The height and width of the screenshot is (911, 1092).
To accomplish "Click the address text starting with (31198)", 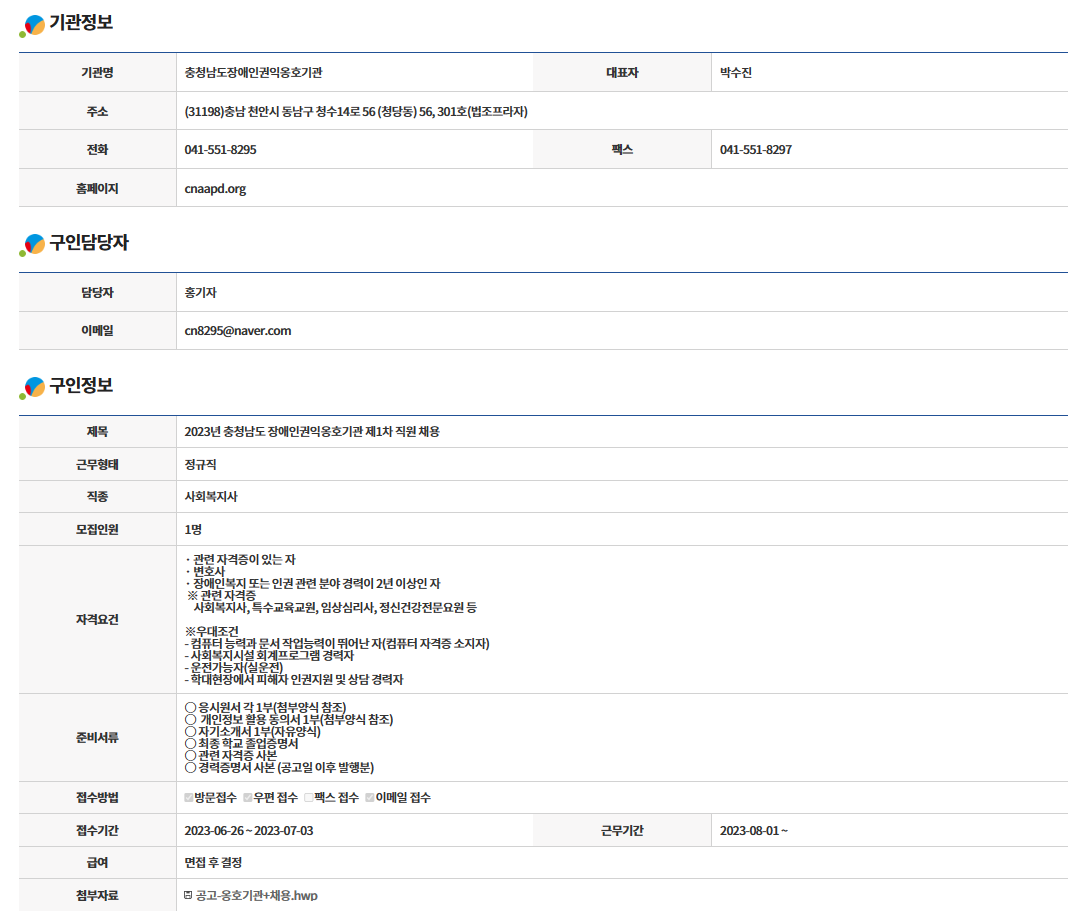I will [x=356, y=111].
